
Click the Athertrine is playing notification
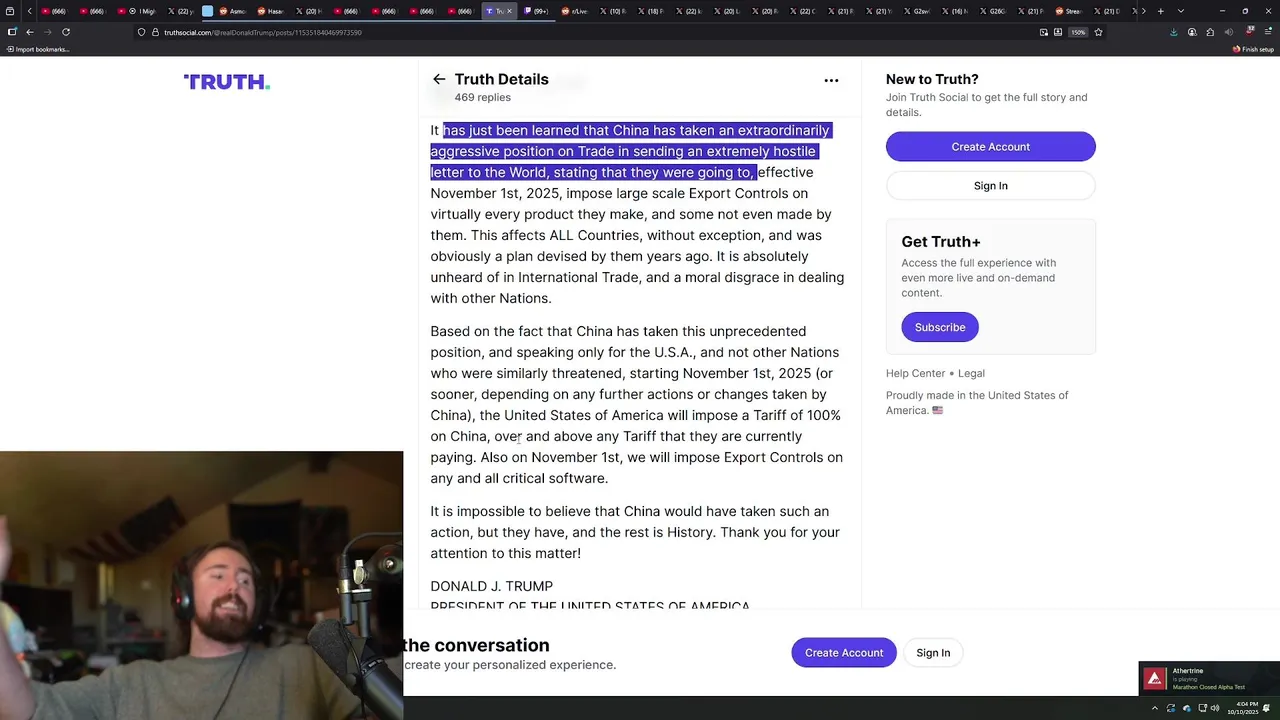click(x=1209, y=679)
